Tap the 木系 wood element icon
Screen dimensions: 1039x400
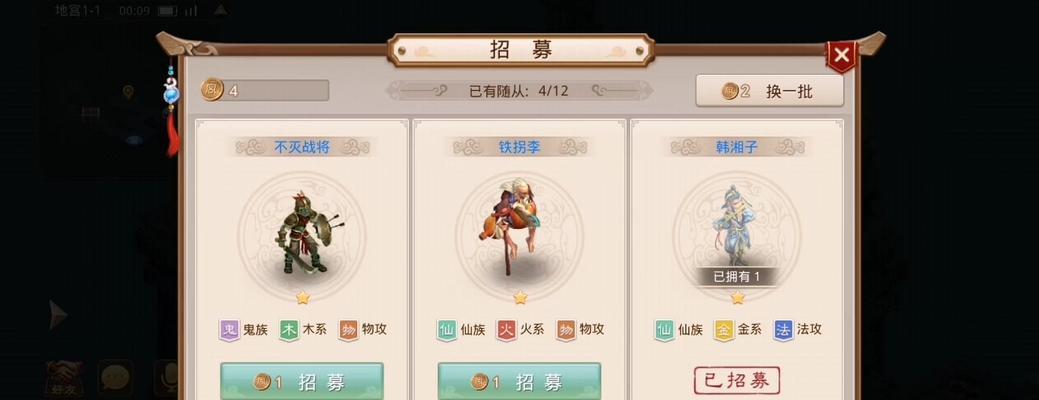coord(289,330)
